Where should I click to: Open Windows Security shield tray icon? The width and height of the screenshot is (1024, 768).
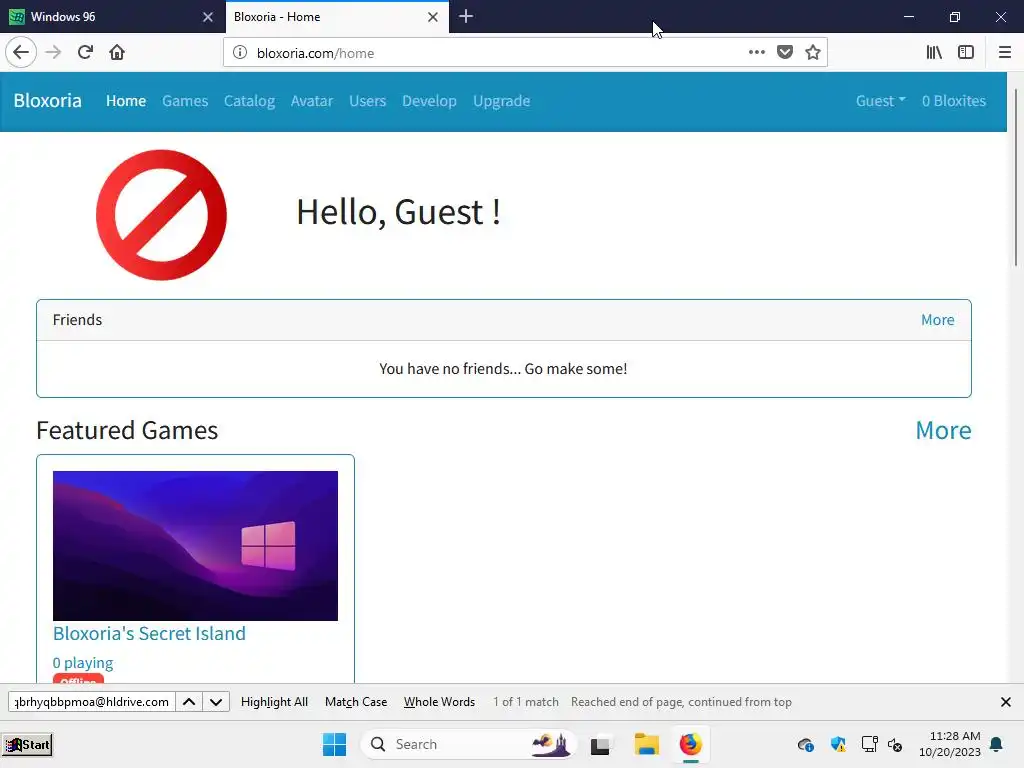tap(838, 744)
